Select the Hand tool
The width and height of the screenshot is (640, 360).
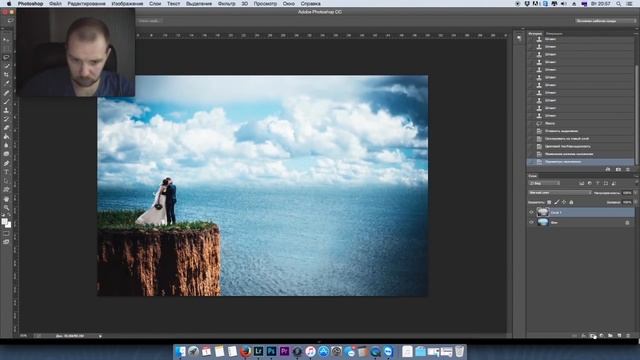click(x=6, y=199)
